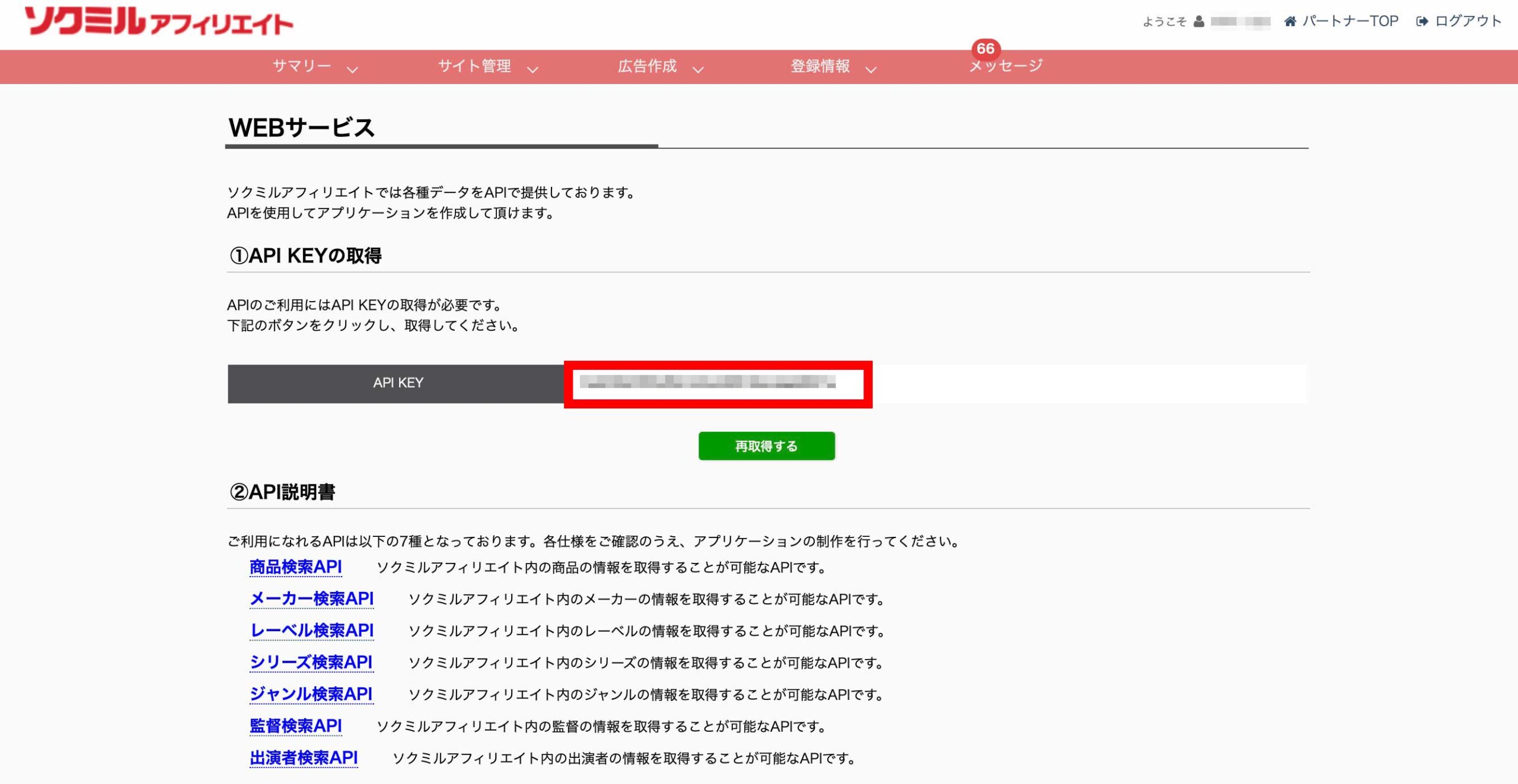The image size is (1518, 784).
Task: Click the home icon next to パートナーTOP
Action: [x=1290, y=21]
